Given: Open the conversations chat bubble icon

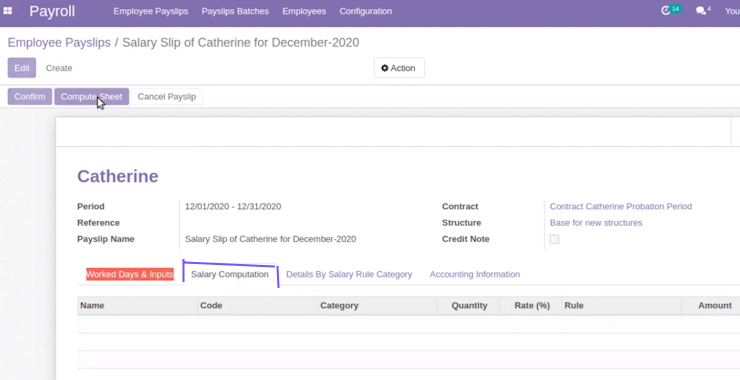Looking at the screenshot, I should [701, 11].
